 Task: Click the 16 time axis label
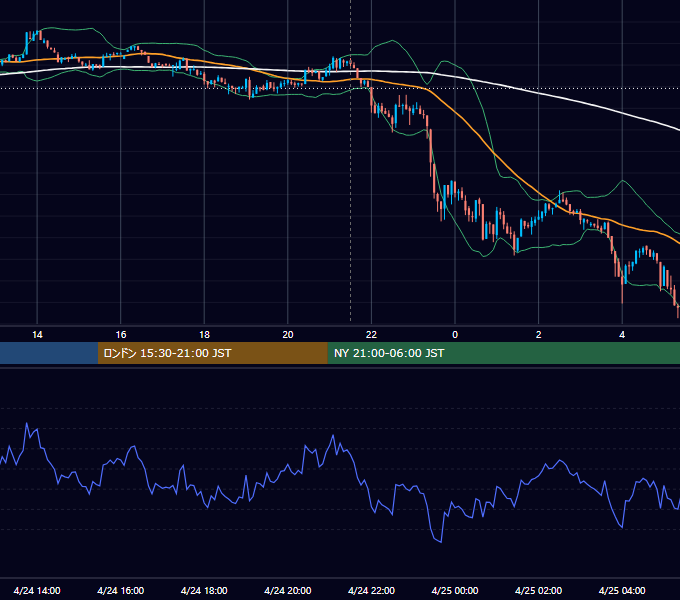click(121, 335)
